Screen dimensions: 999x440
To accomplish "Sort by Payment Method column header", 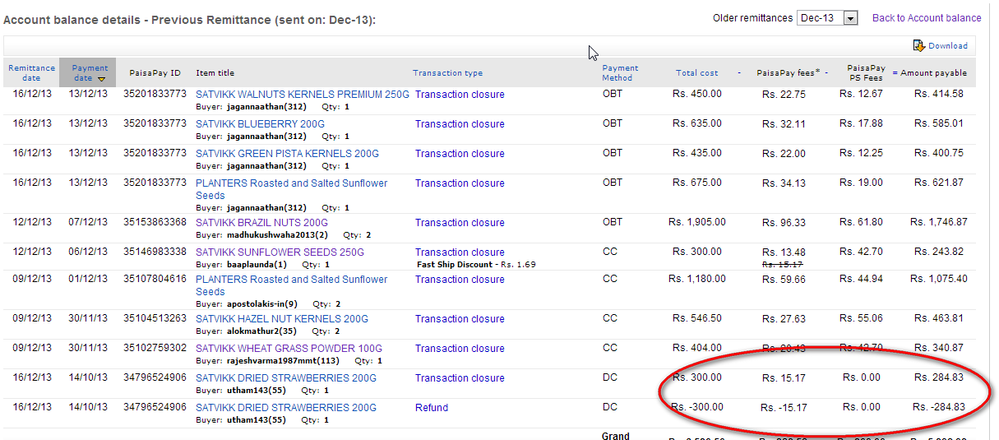I will 620,73.
